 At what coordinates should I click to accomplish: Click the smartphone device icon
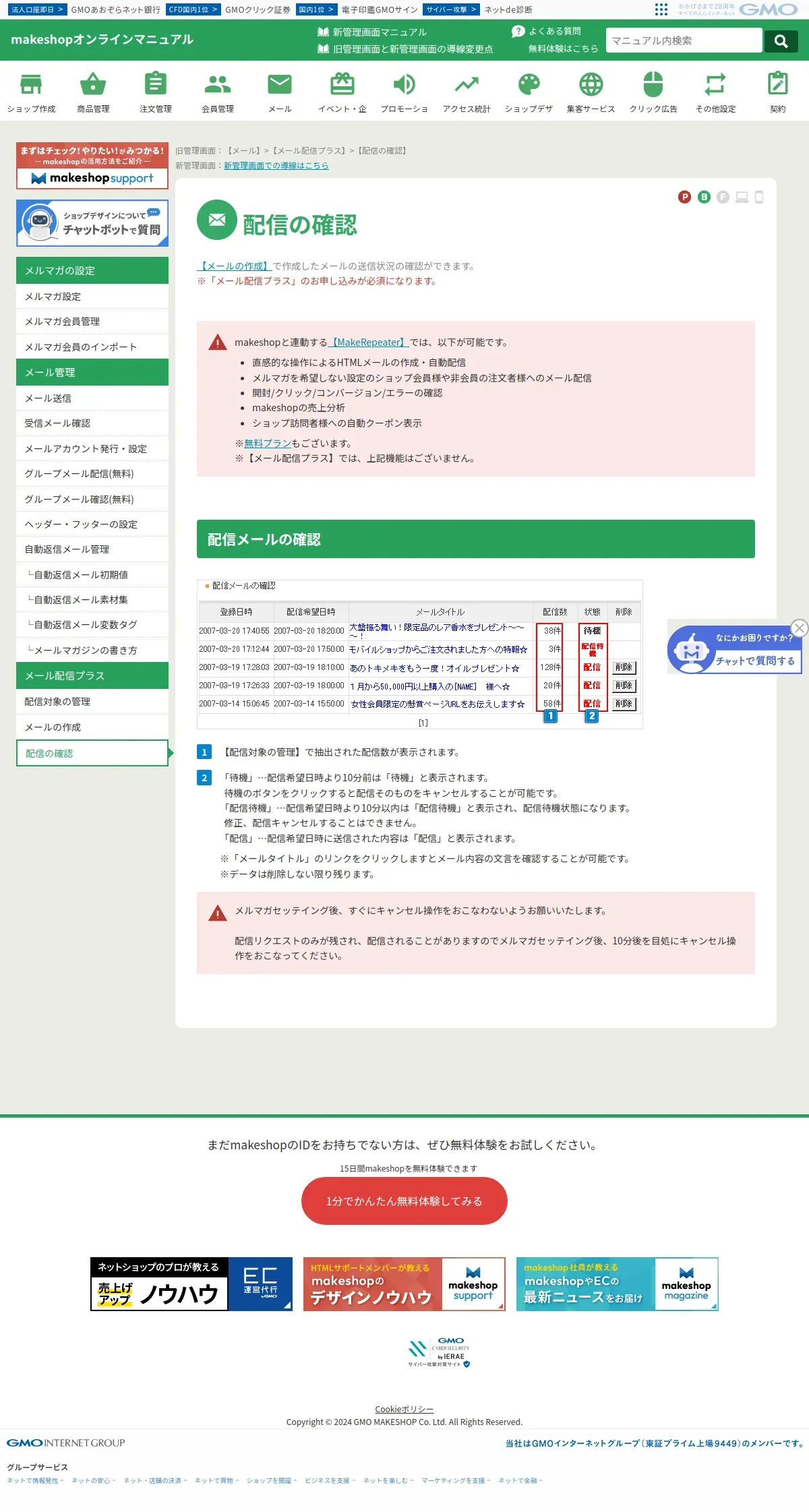tap(759, 197)
